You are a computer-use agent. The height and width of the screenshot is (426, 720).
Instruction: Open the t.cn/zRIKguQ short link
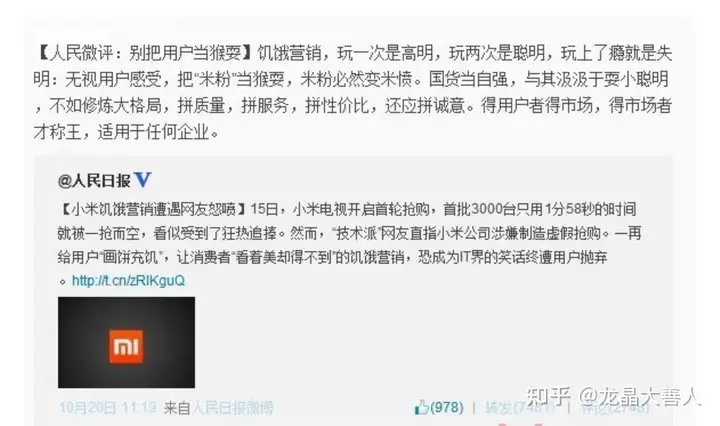pyautogui.click(x=128, y=280)
